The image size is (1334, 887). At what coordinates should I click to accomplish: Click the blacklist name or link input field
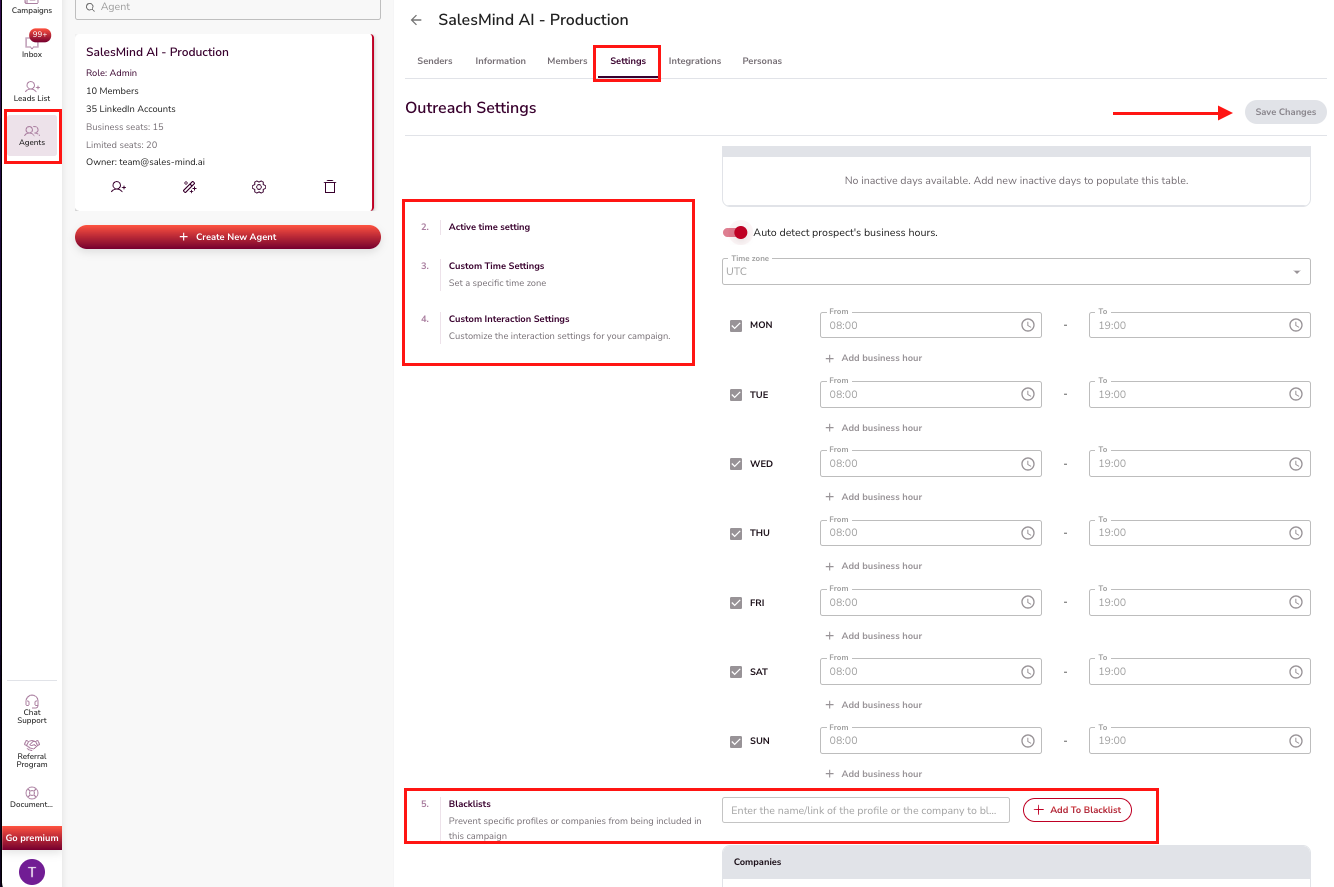click(x=865, y=810)
